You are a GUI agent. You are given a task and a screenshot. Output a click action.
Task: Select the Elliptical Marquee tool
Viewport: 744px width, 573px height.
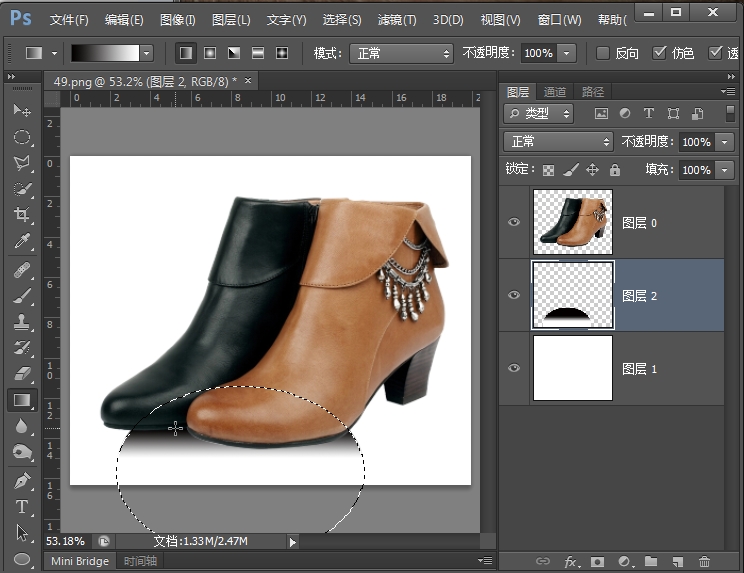click(21, 137)
